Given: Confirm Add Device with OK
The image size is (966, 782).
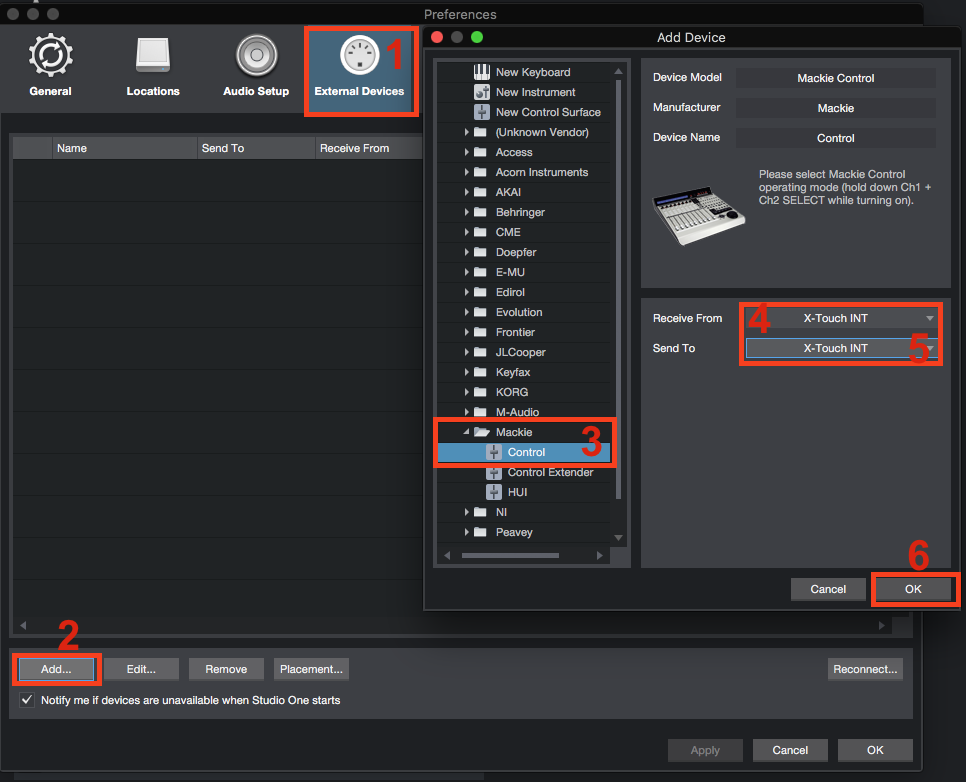Looking at the screenshot, I should 913,589.
